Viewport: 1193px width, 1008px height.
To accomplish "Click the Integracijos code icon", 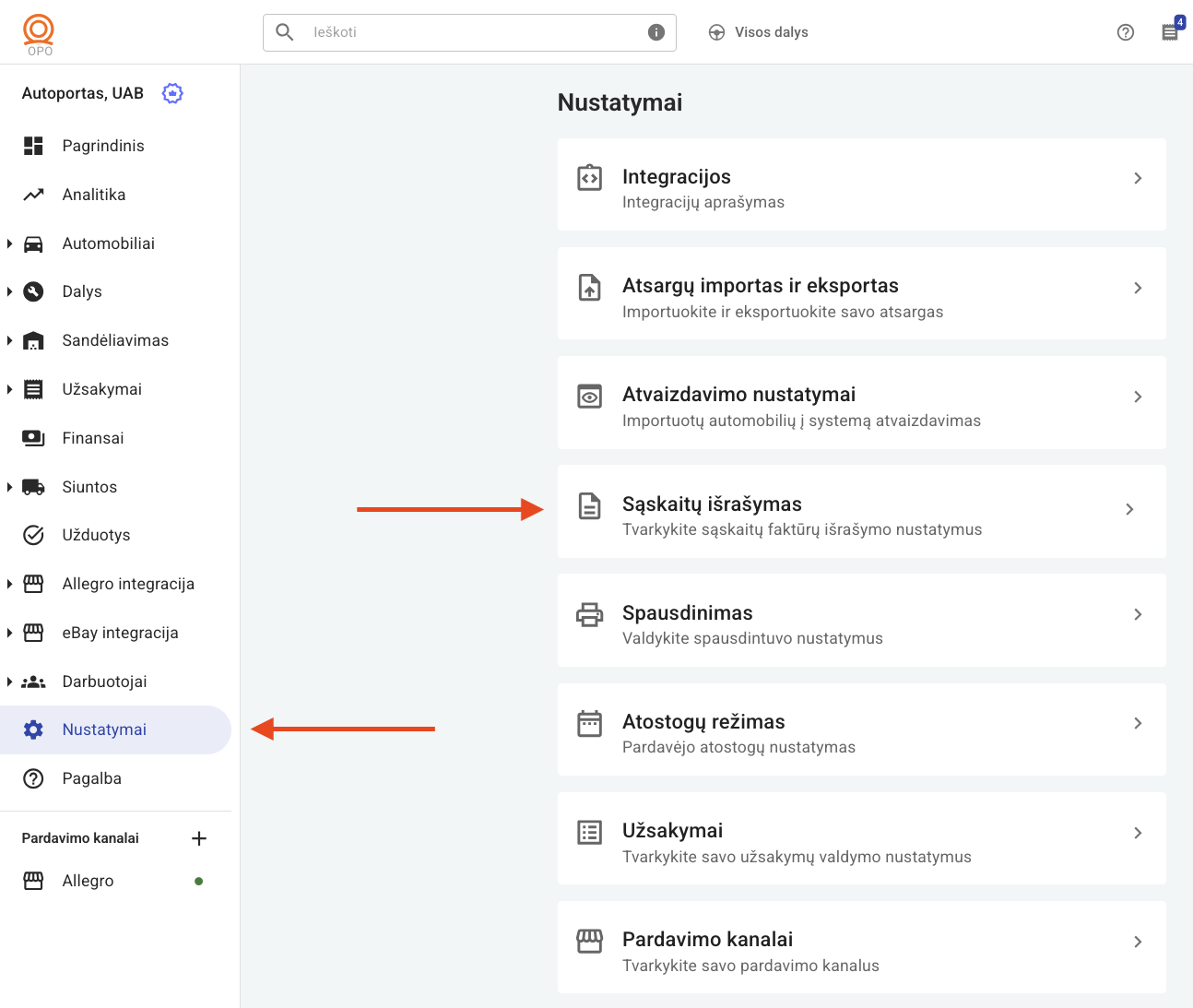I will click(589, 177).
